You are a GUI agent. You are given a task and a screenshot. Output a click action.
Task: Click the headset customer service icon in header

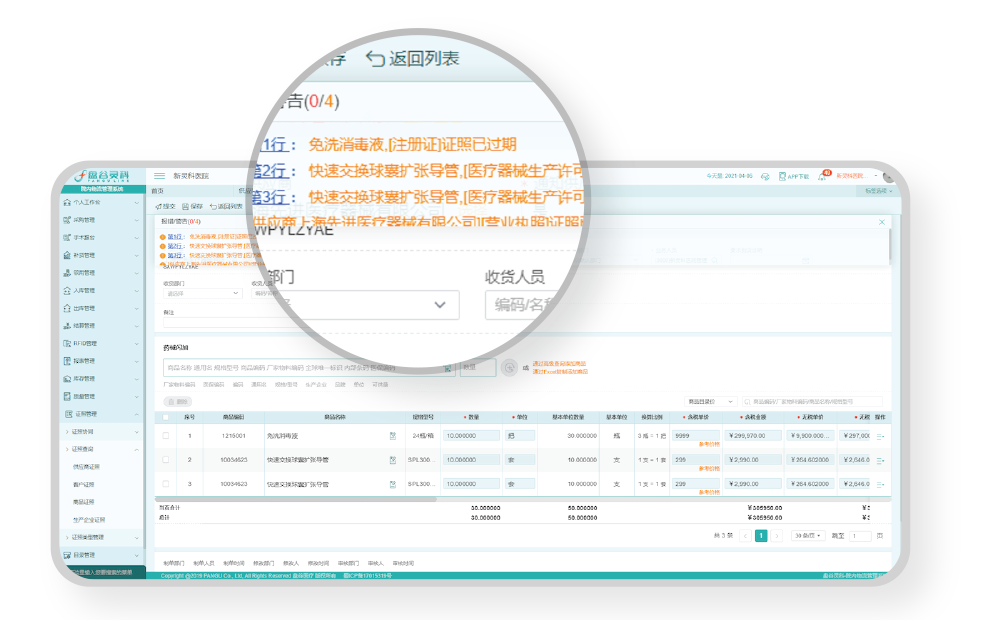click(x=765, y=176)
